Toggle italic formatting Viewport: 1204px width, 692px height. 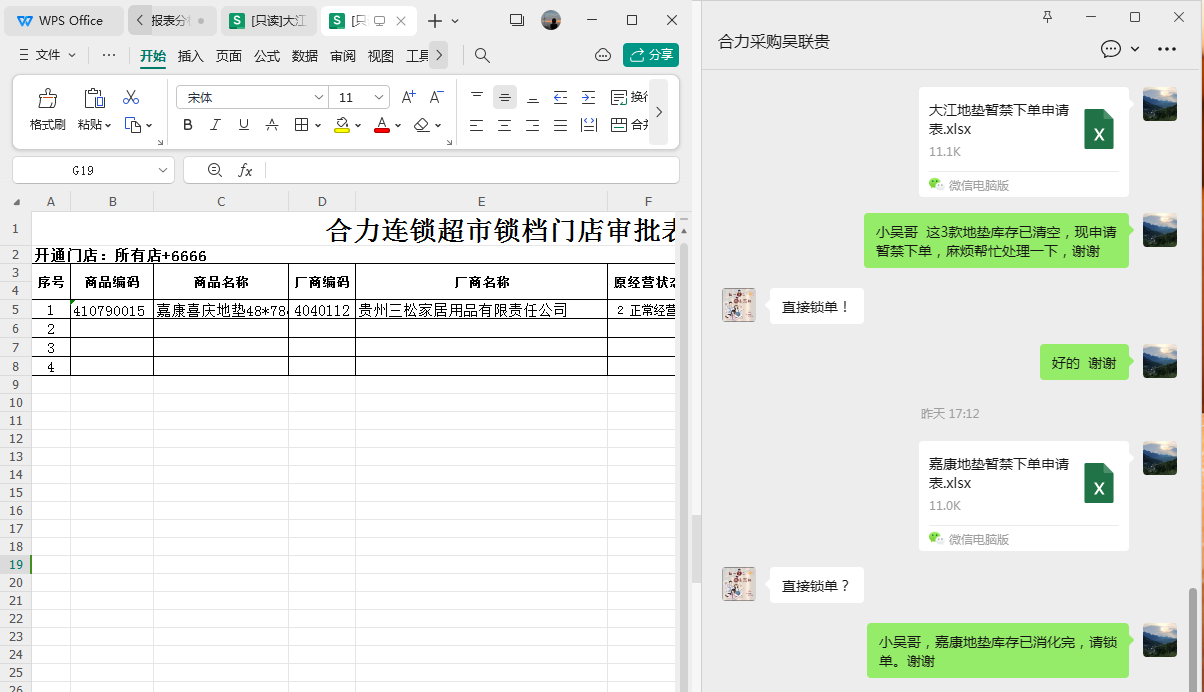click(215, 125)
